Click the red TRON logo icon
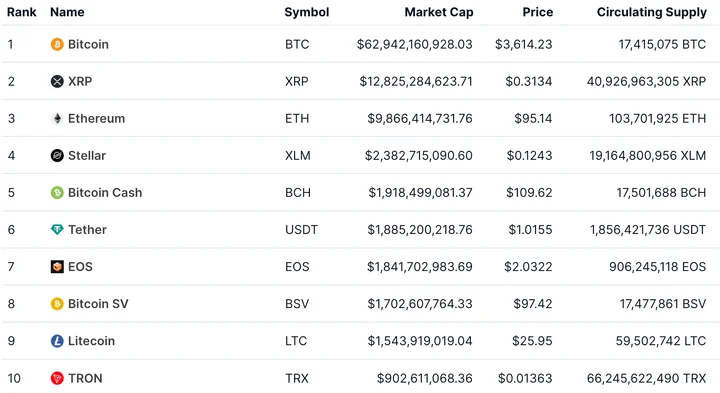720x393 pixels. point(57,378)
